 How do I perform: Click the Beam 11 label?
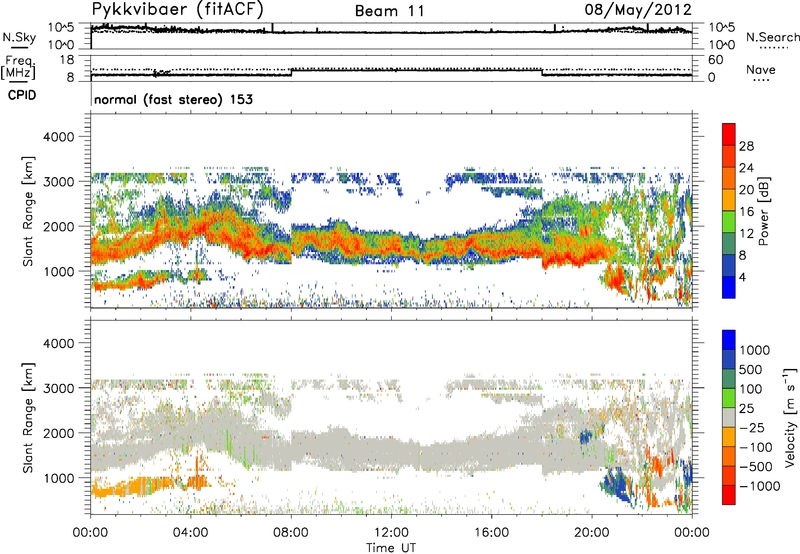390,11
